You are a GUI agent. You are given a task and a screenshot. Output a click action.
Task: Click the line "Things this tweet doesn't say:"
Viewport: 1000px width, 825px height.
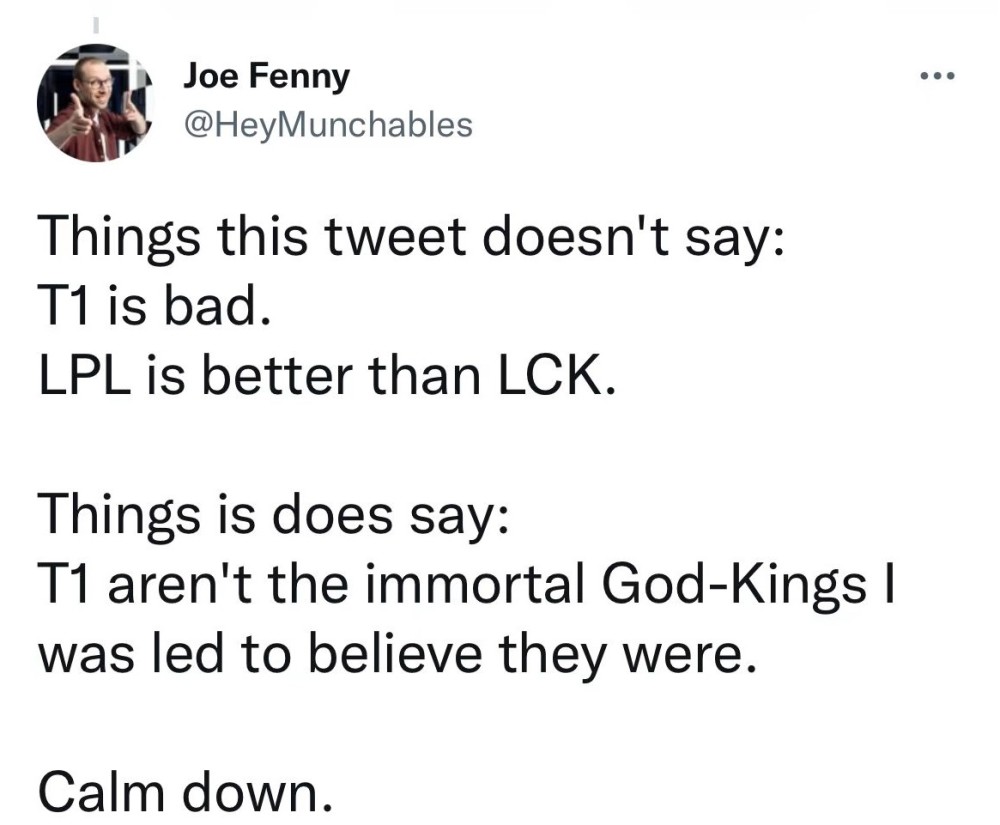click(x=402, y=244)
